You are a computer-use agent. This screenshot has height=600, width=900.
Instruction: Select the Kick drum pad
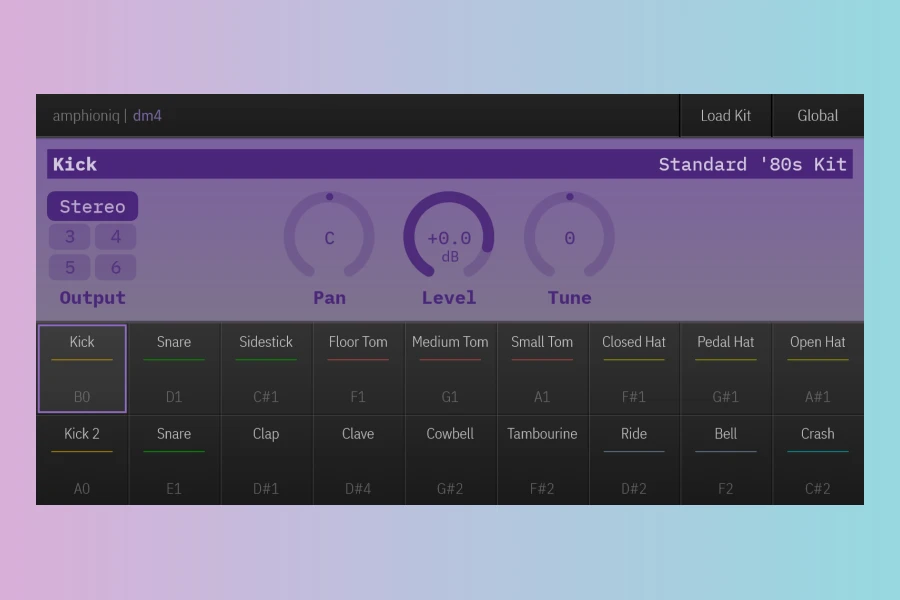pos(82,368)
